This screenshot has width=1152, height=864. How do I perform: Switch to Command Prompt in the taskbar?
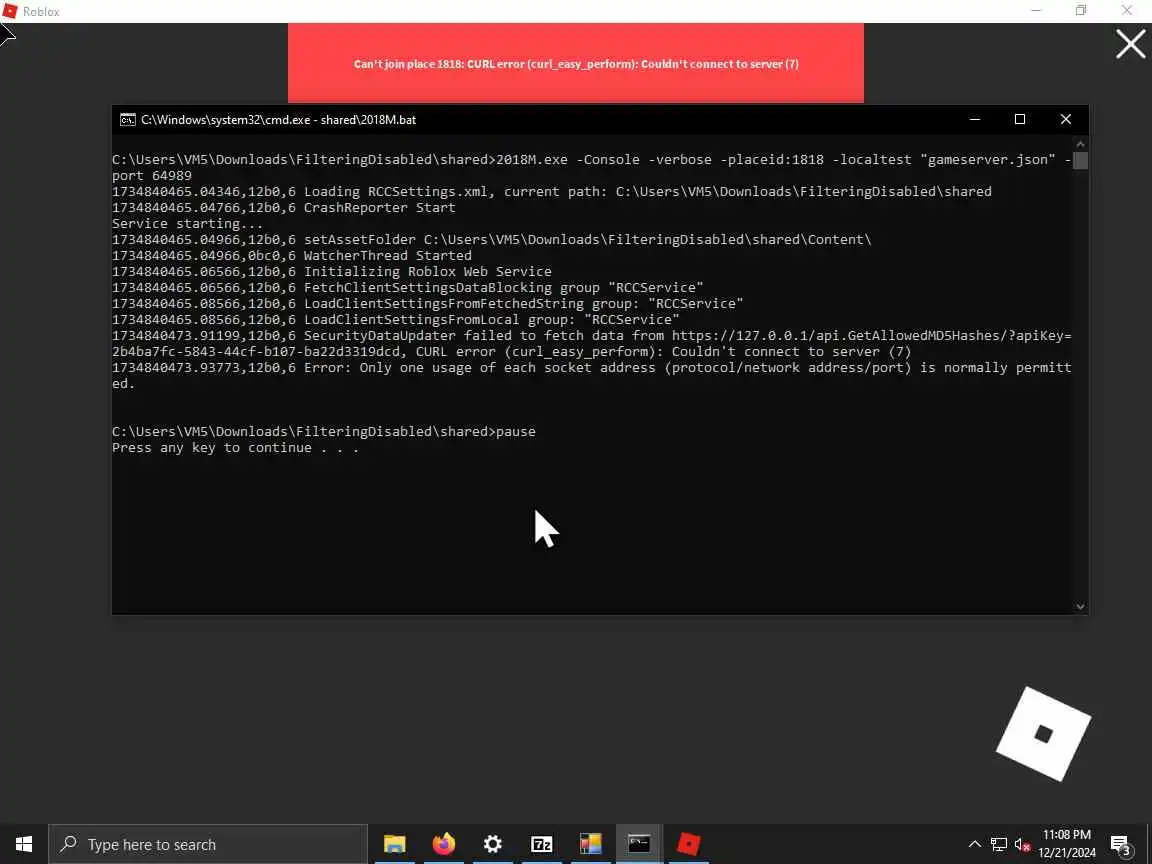click(x=639, y=844)
